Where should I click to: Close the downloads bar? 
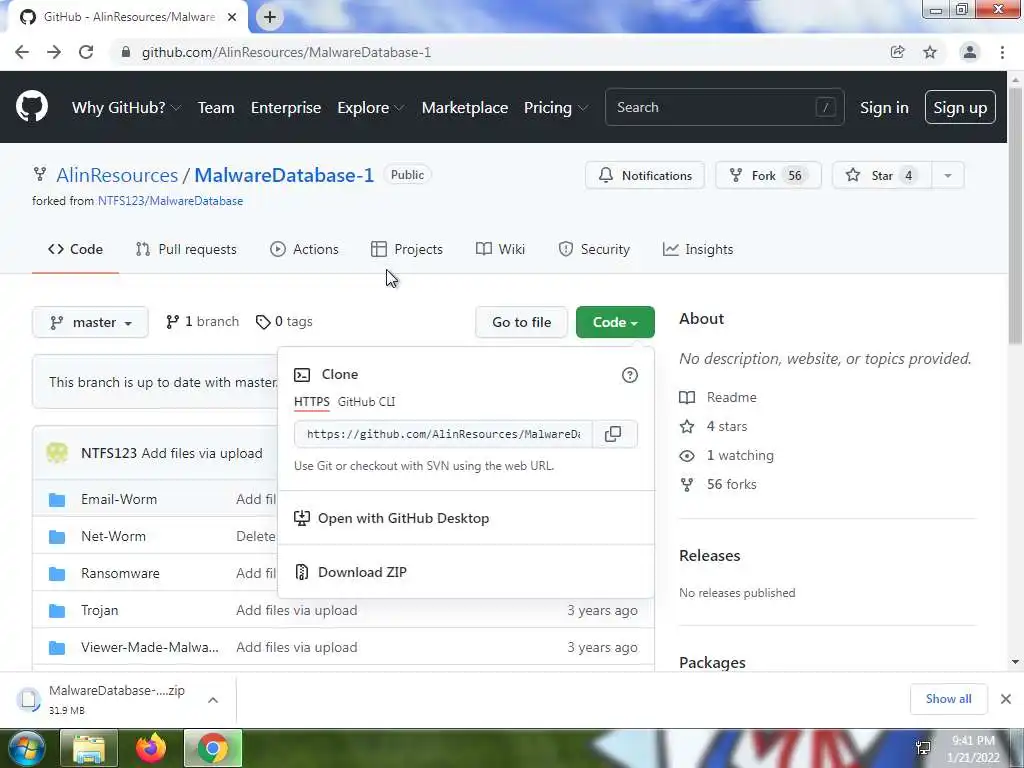(1006, 699)
